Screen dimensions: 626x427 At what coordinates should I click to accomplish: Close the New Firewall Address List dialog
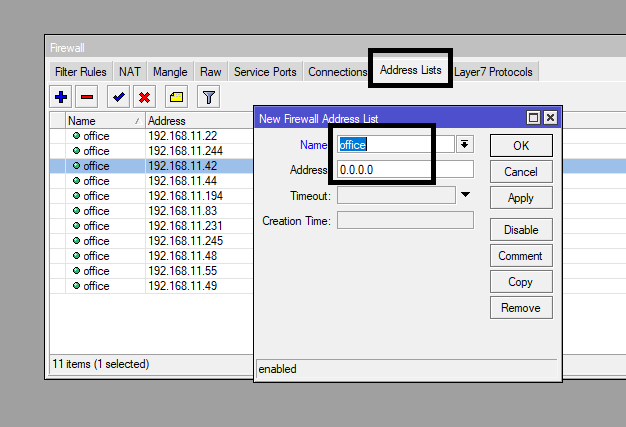[x=549, y=118]
